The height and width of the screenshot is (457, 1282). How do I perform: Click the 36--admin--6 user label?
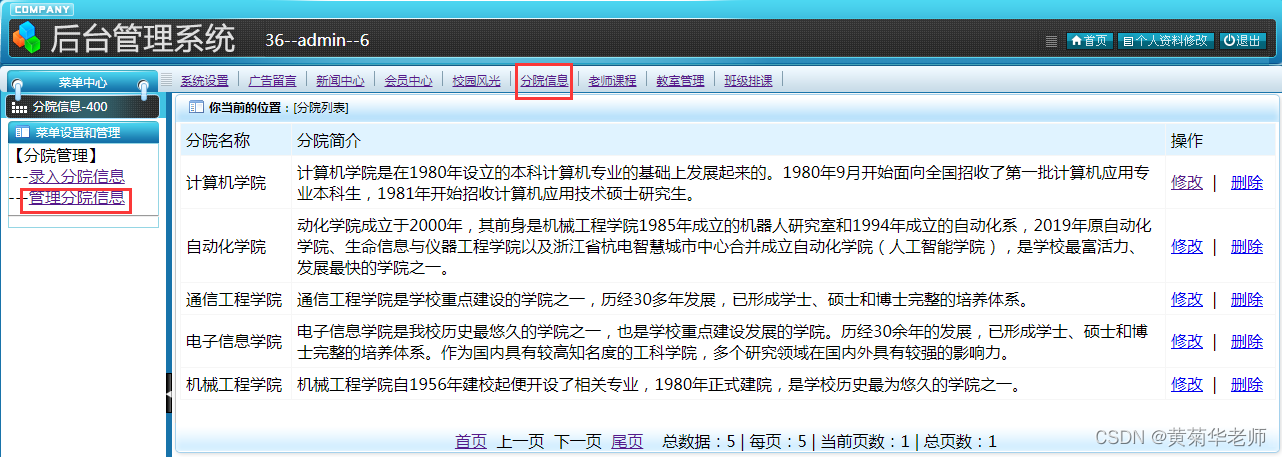(317, 41)
